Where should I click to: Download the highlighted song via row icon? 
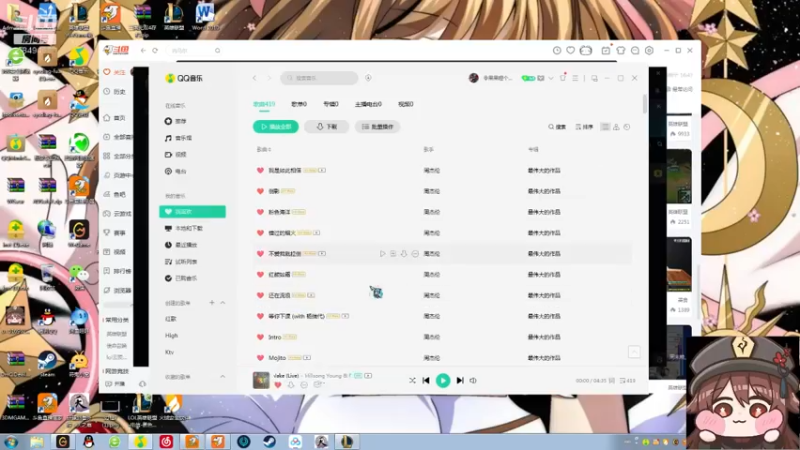coord(404,254)
